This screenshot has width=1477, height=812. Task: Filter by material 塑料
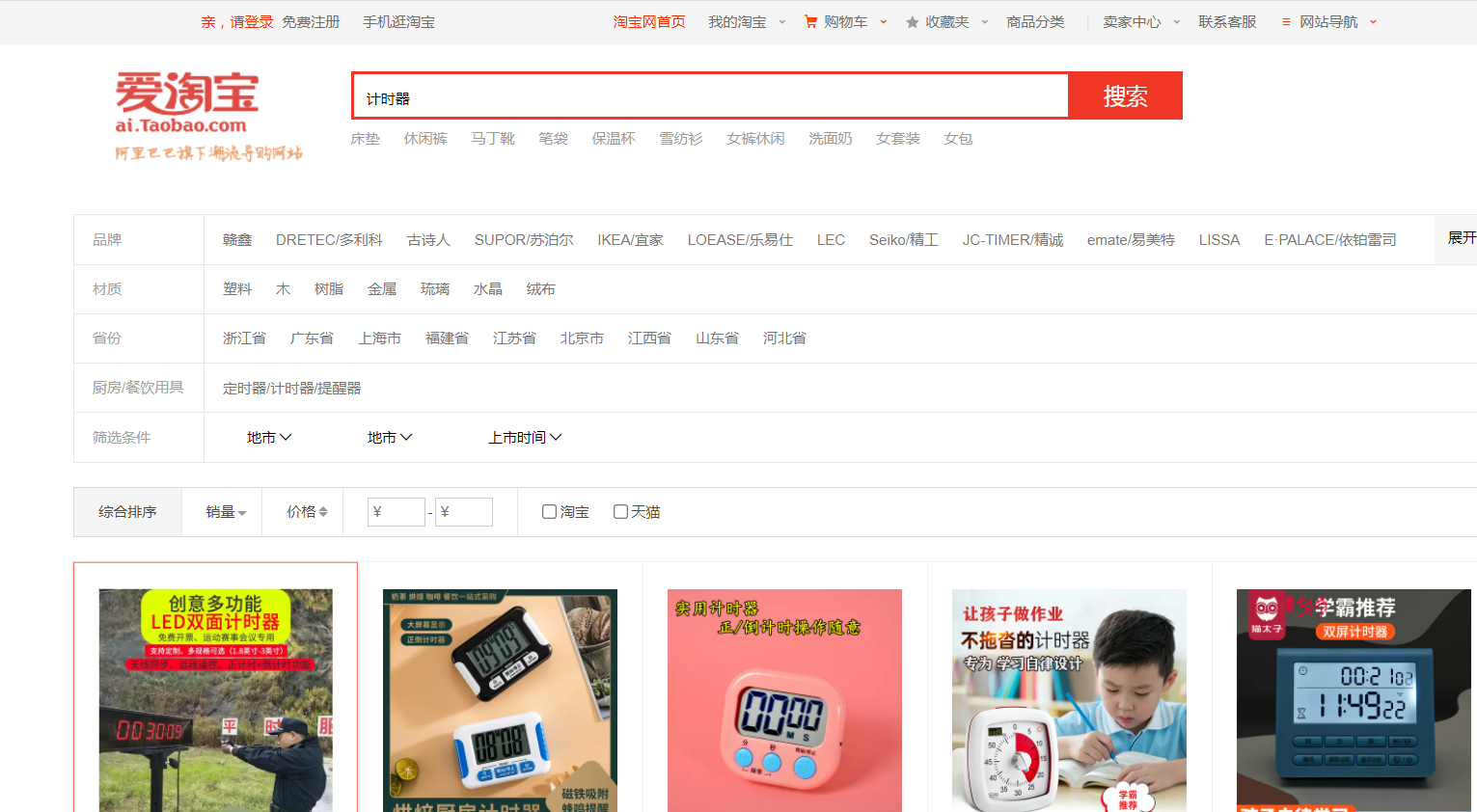237,289
